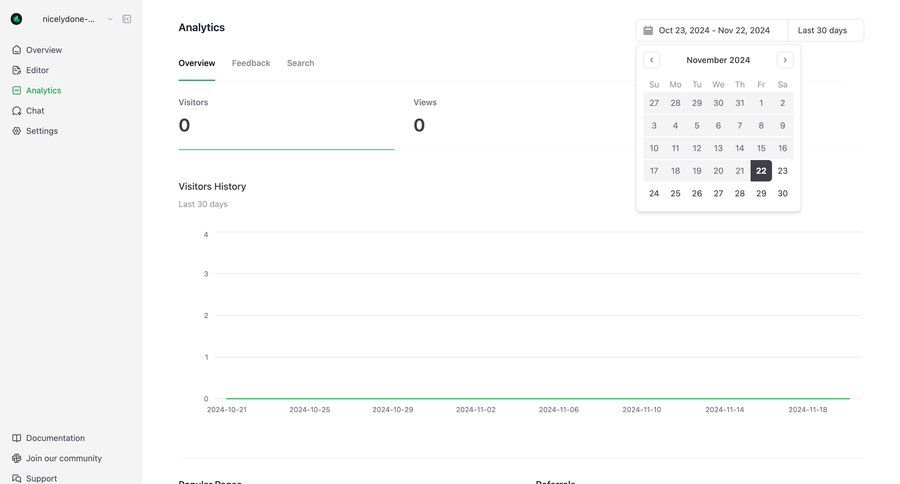Click the Chat bubble icon in sidebar

tap(17, 111)
